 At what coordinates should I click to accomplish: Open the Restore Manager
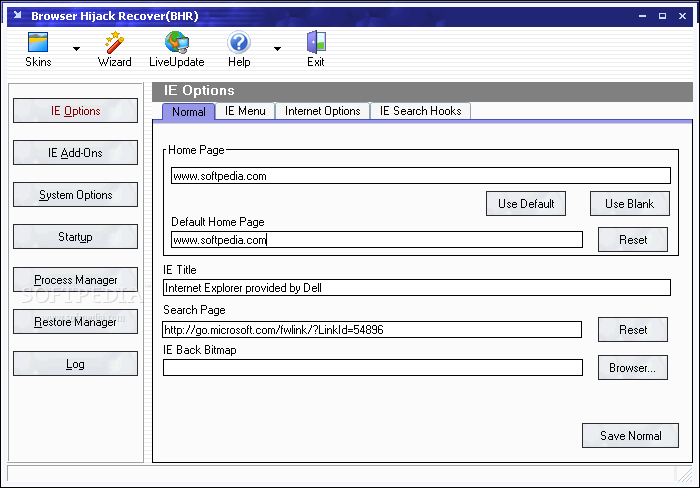(75, 321)
